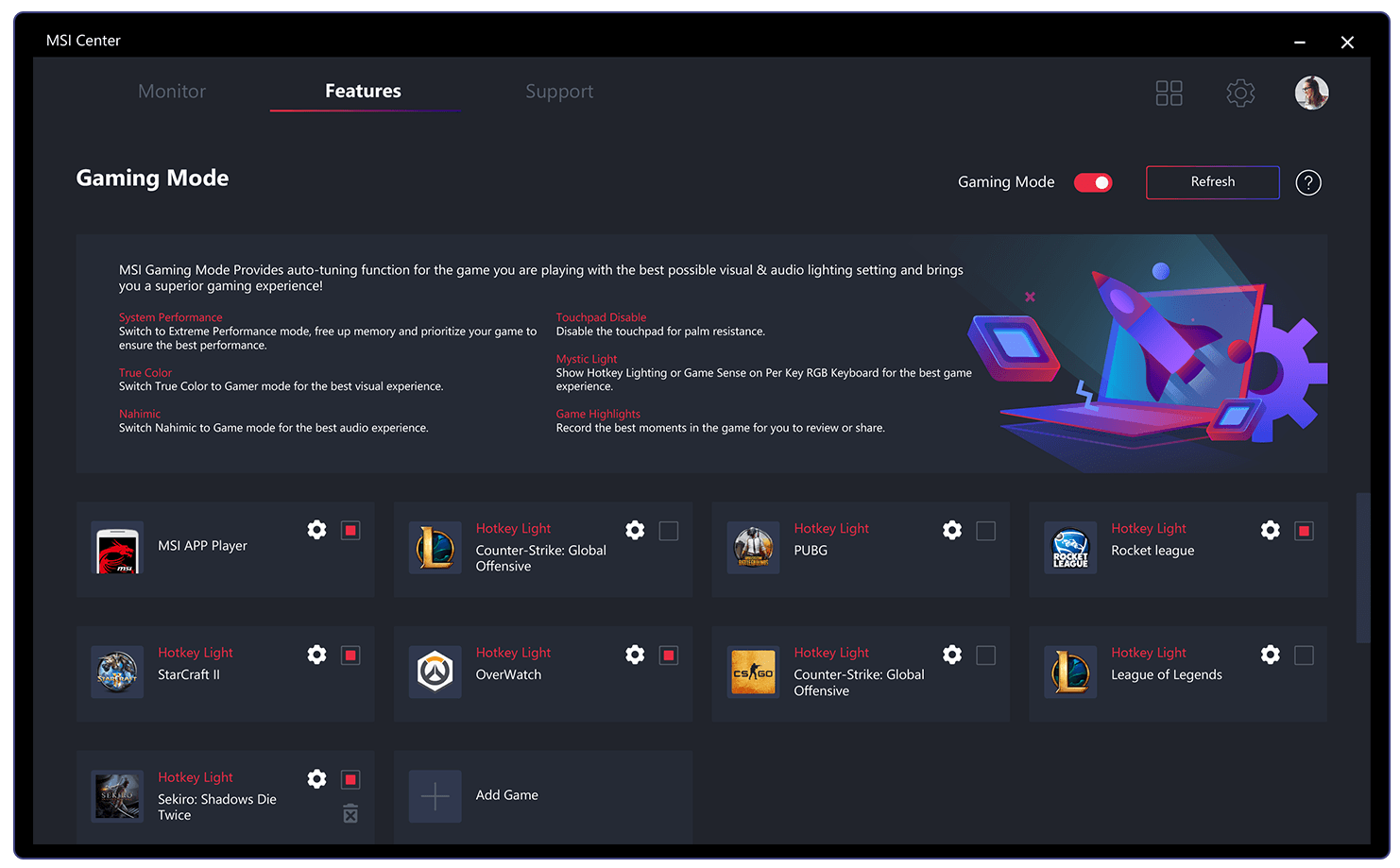1400x868 pixels.
Task: Open the user profile avatar
Action: point(1311,93)
